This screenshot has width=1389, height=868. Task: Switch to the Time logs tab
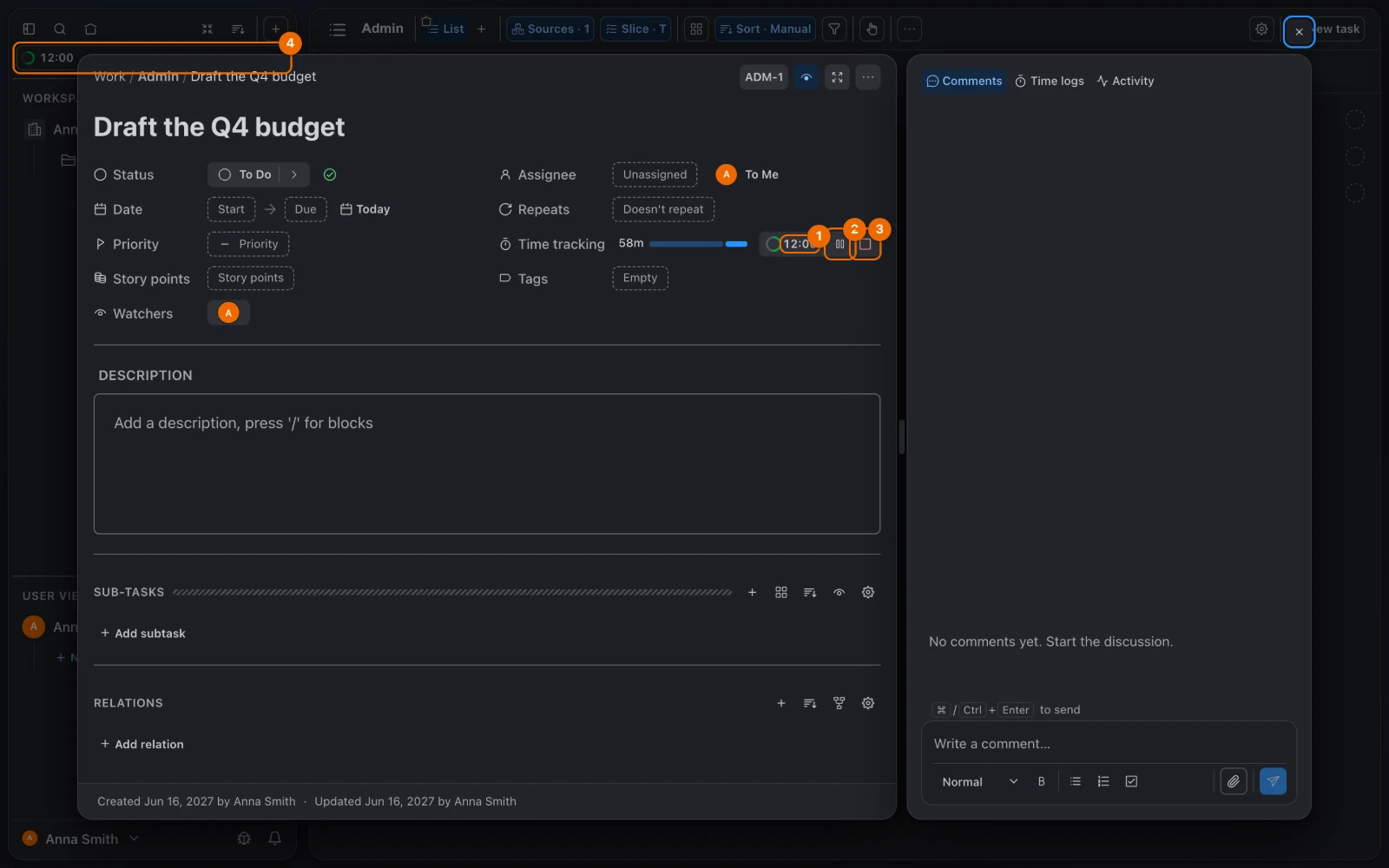pyautogui.click(x=1050, y=81)
